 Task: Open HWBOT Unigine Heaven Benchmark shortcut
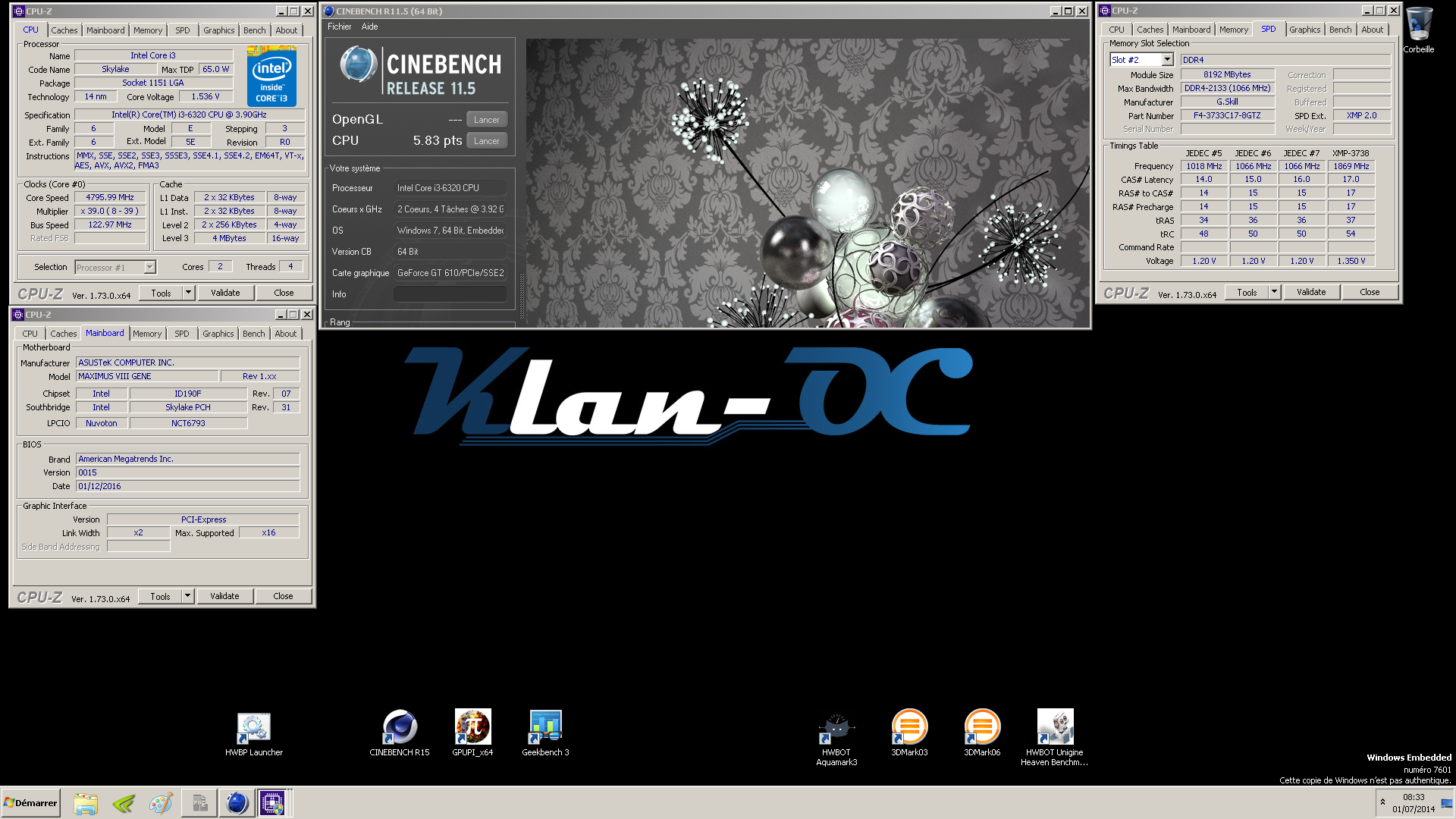tap(1054, 738)
